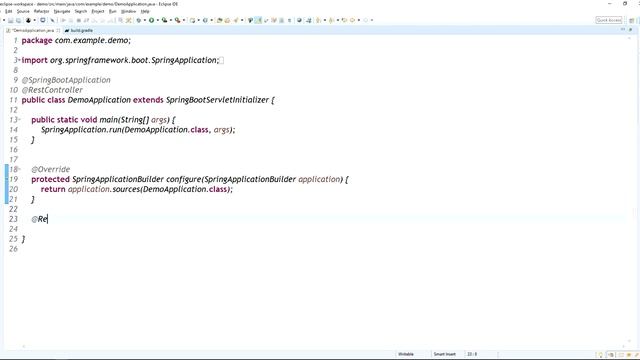Click the Back navigation toolbar icon

click(352, 20)
